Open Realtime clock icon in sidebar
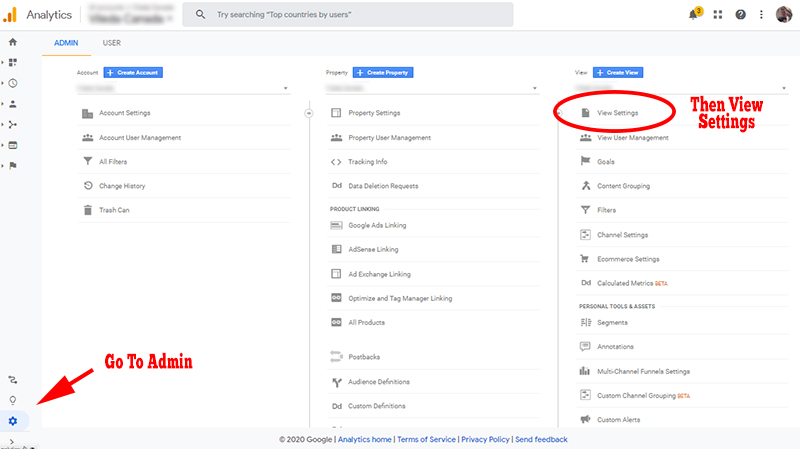Image resolution: width=800 pixels, height=449 pixels. (13, 83)
